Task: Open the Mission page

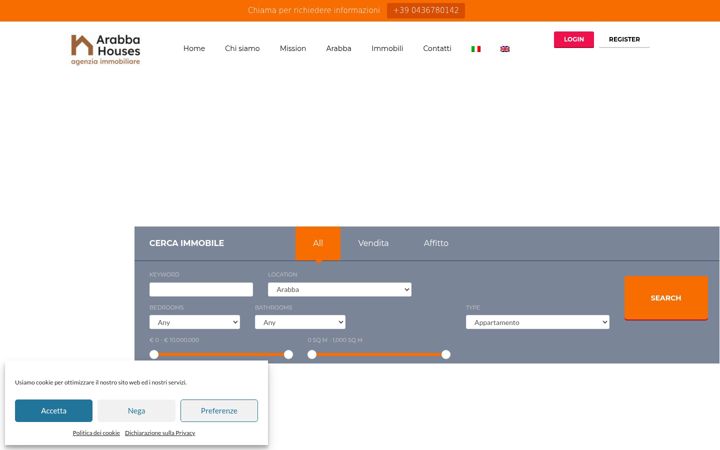Action: pyautogui.click(x=292, y=48)
